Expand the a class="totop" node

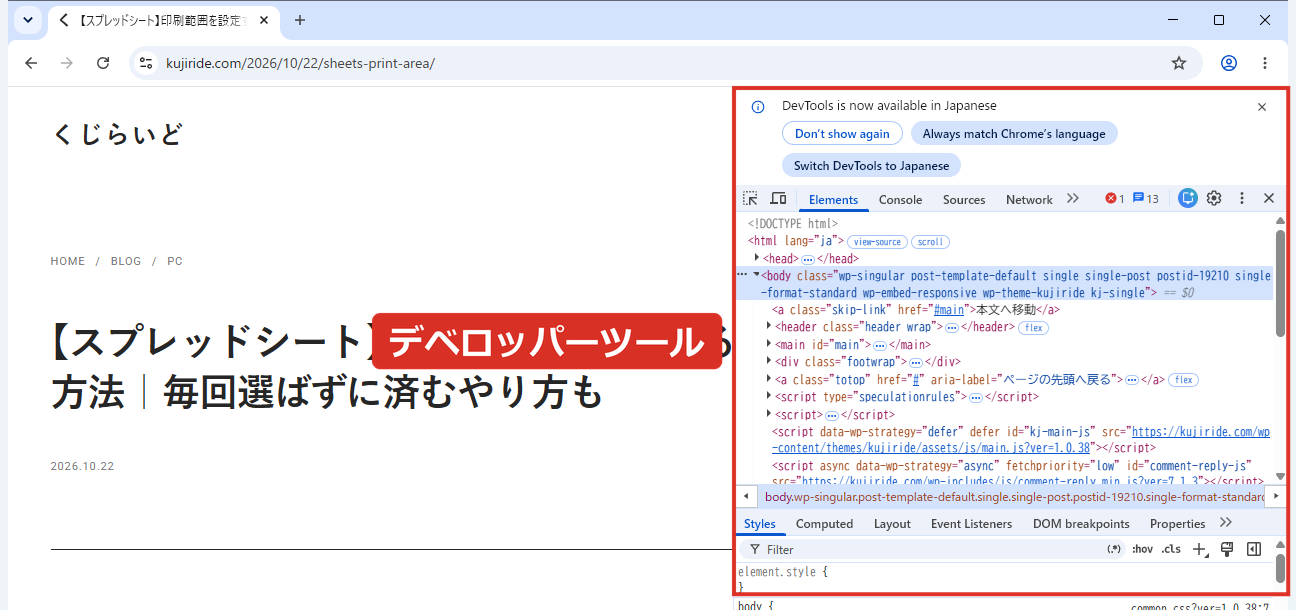[x=768, y=379]
